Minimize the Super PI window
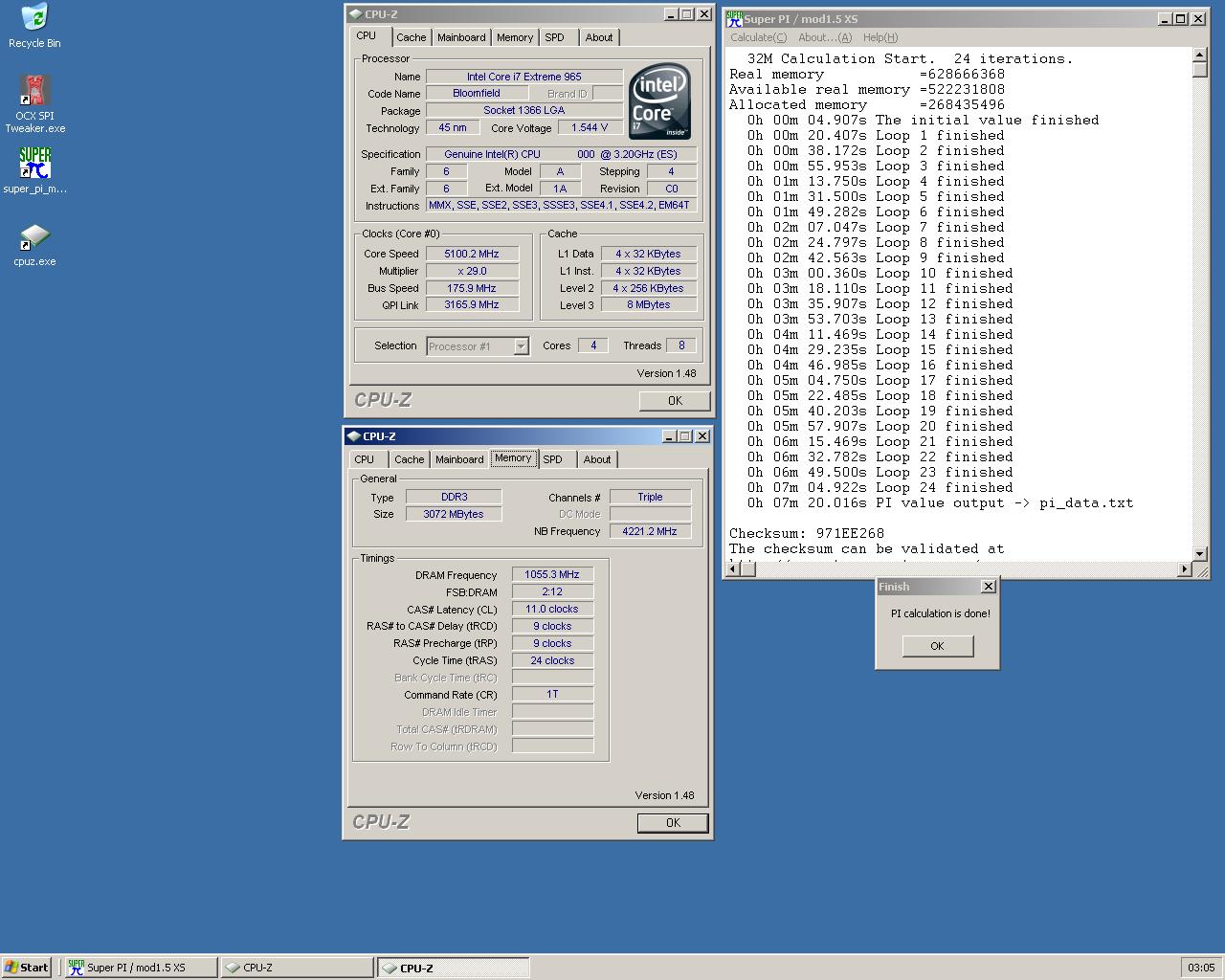Viewport: 1225px width, 980px height. [x=1165, y=18]
